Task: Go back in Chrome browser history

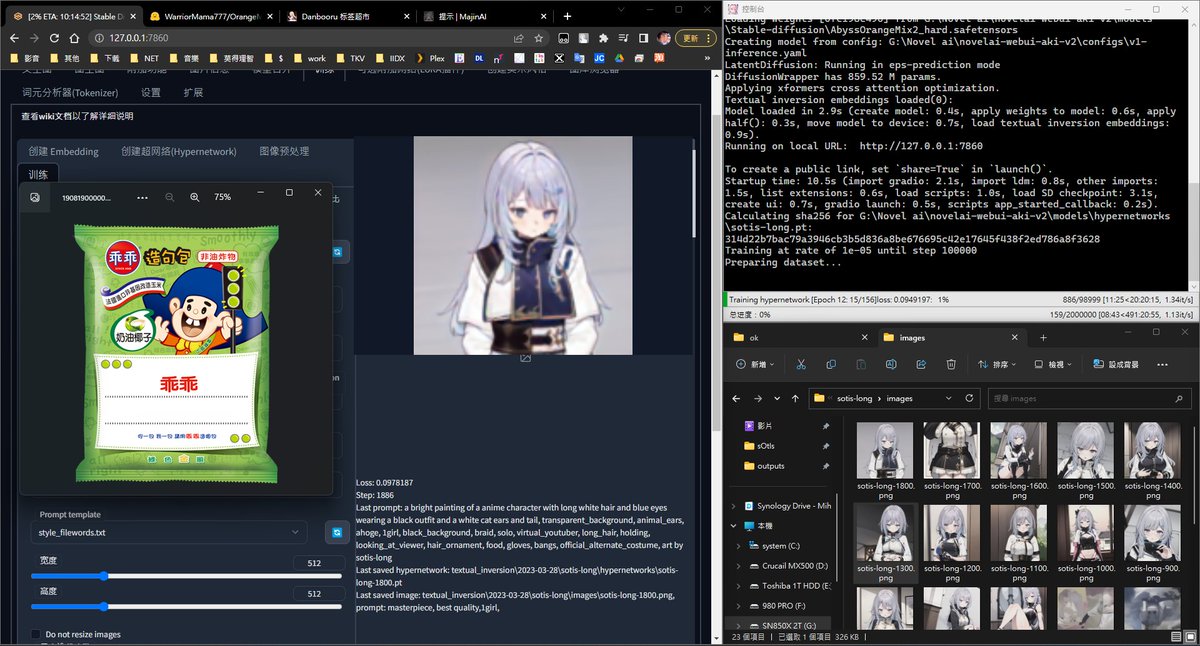Action: click(16, 38)
